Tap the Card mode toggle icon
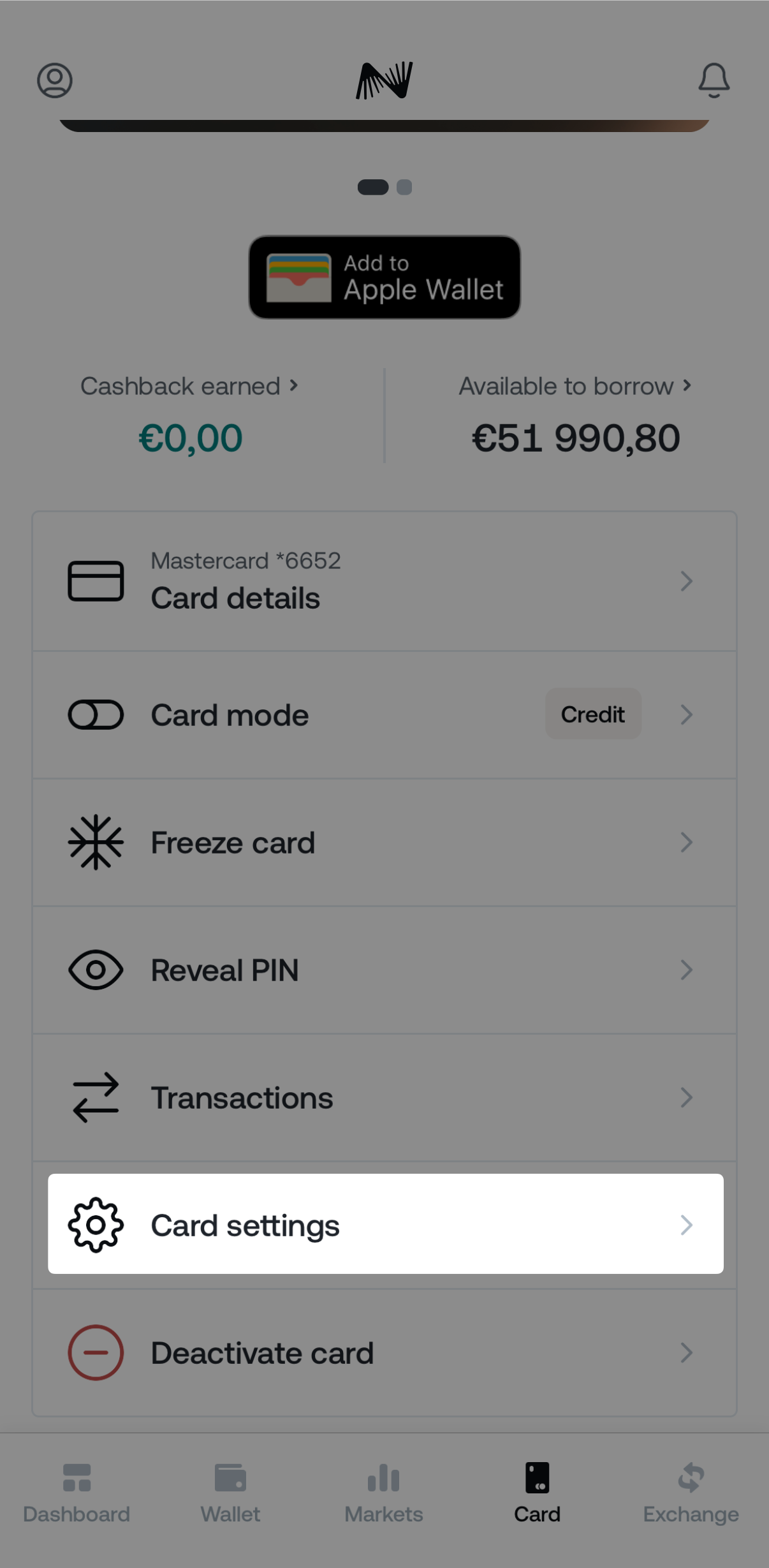The width and height of the screenshot is (769, 1568). click(96, 714)
